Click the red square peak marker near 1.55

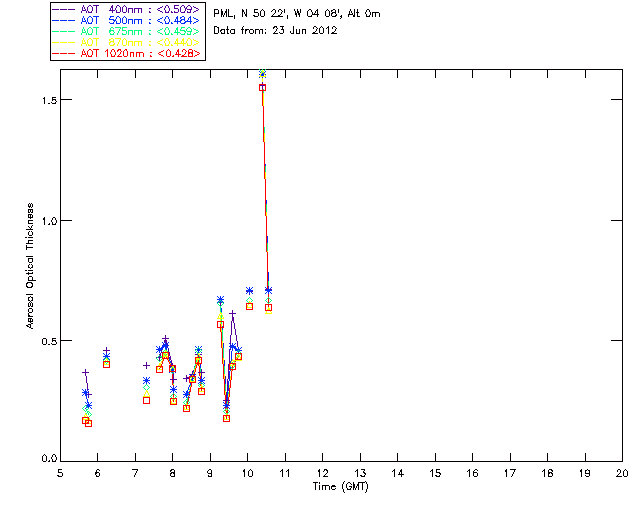tap(262, 87)
